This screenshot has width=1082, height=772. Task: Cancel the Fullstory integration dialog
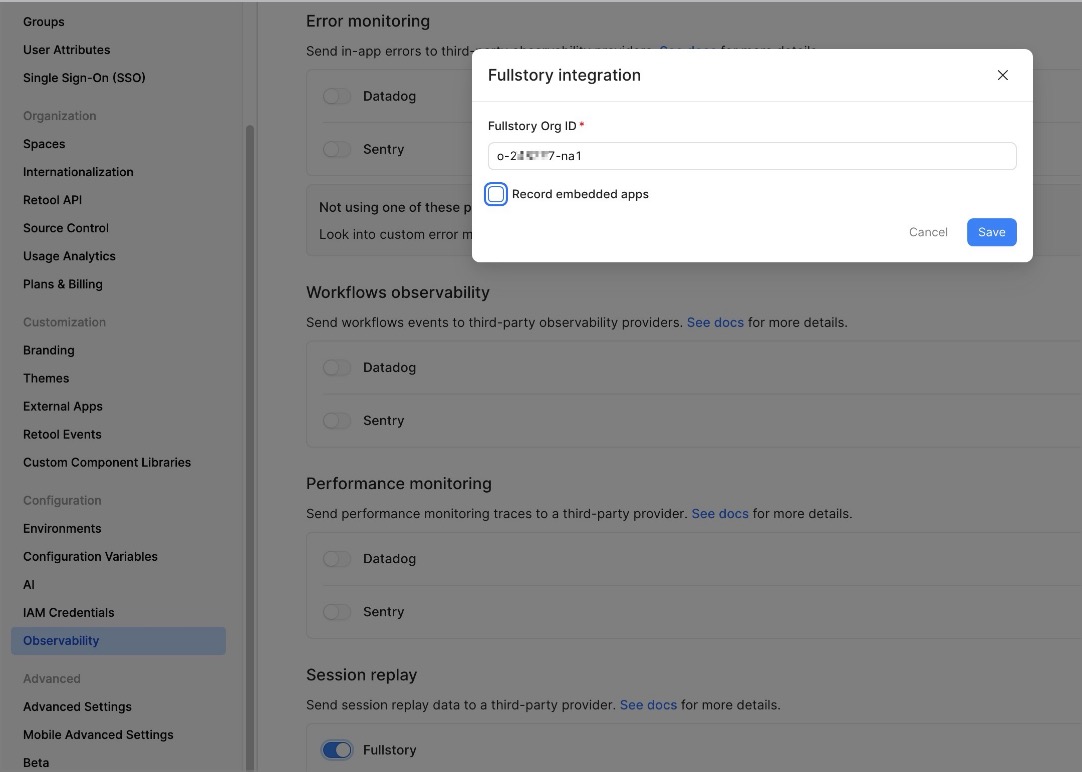[x=927, y=232]
